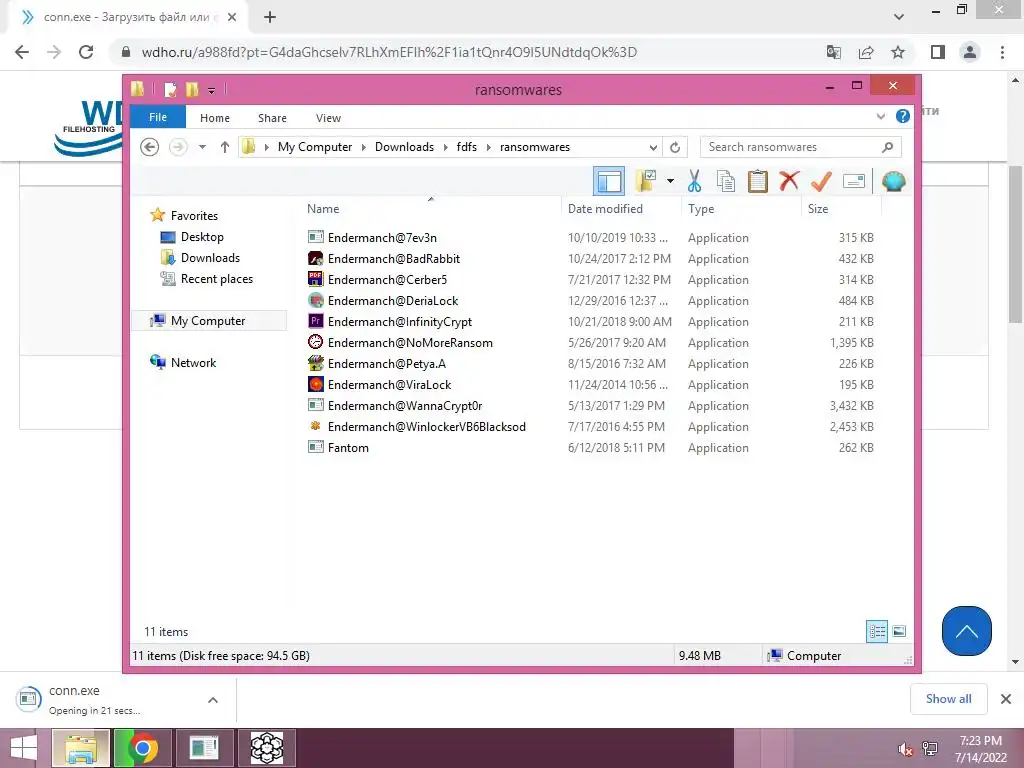This screenshot has height=768, width=1024.
Task: Select the Endermanch@InfinityCrypt file
Action: tap(400, 321)
